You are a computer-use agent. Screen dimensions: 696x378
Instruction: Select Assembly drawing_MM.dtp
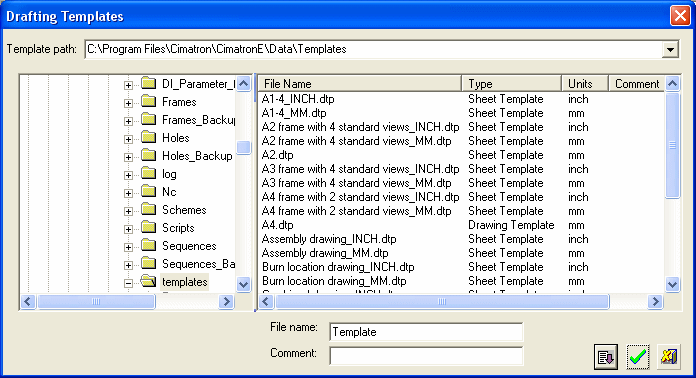325,253
